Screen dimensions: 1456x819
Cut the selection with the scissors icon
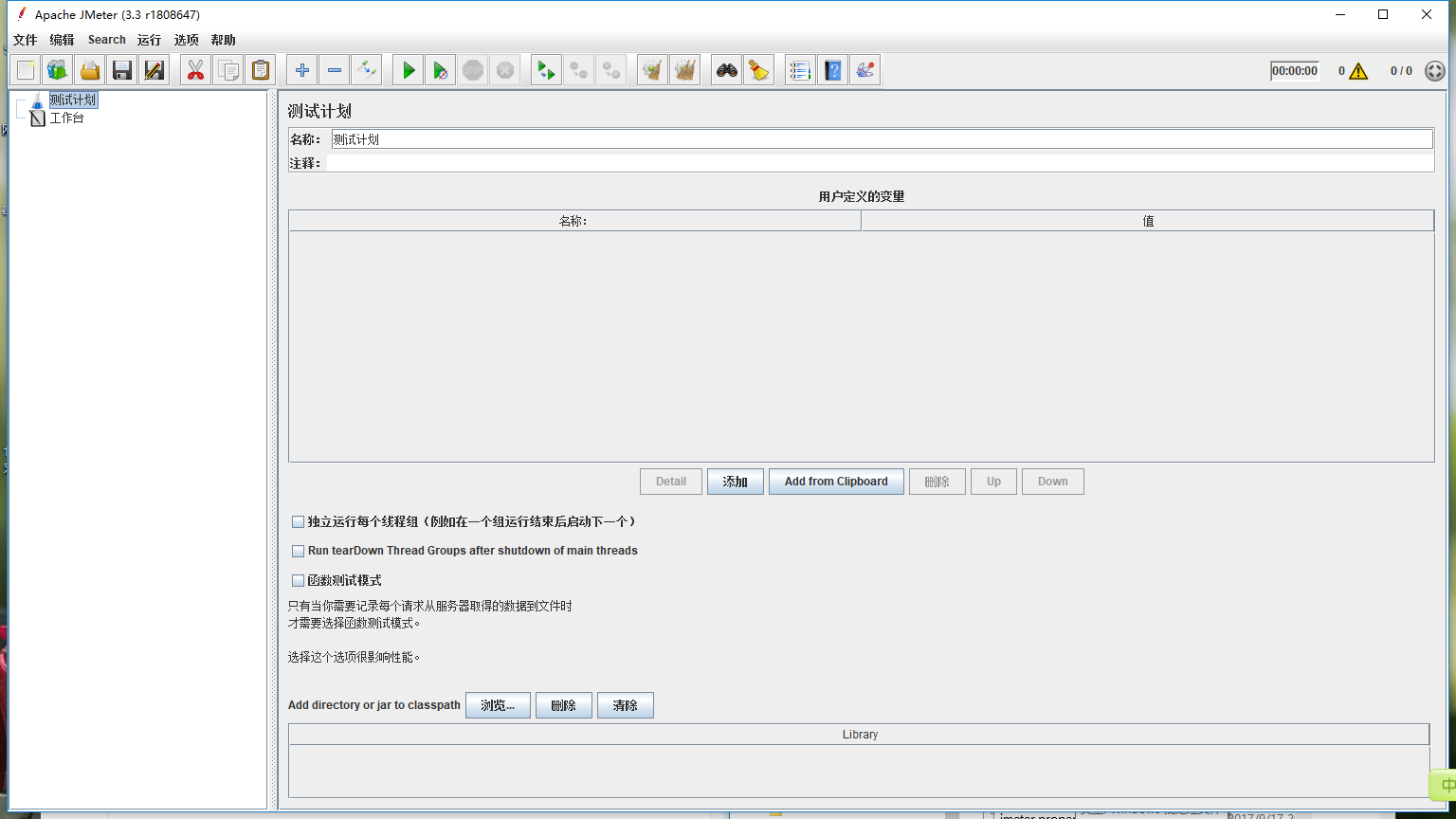point(196,70)
